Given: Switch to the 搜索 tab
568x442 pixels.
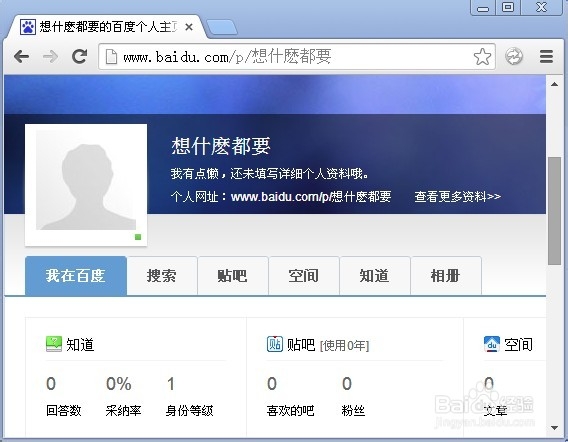Looking at the screenshot, I should (x=162, y=276).
